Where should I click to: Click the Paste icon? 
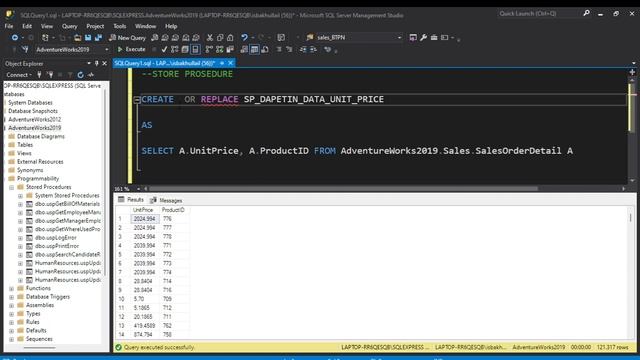tap(230, 38)
